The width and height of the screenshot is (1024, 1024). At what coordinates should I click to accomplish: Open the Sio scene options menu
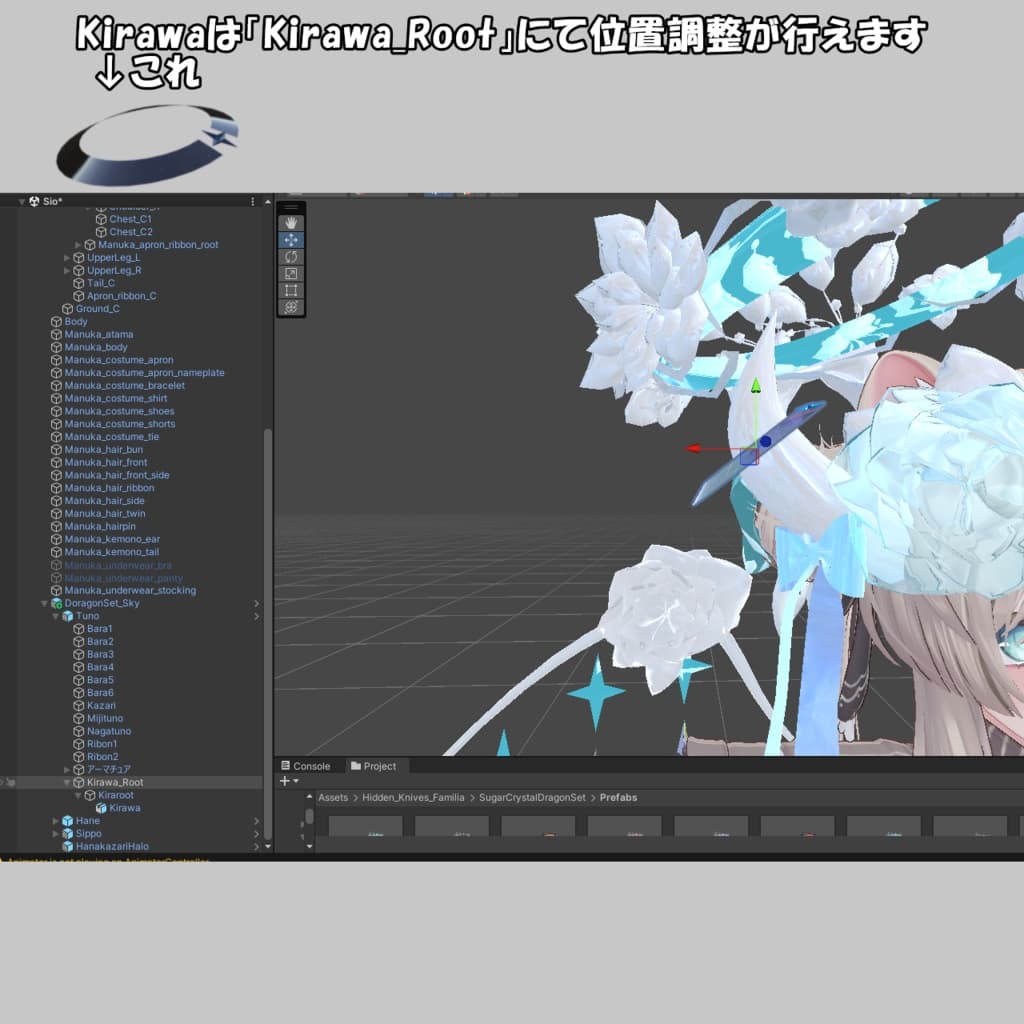[253, 202]
